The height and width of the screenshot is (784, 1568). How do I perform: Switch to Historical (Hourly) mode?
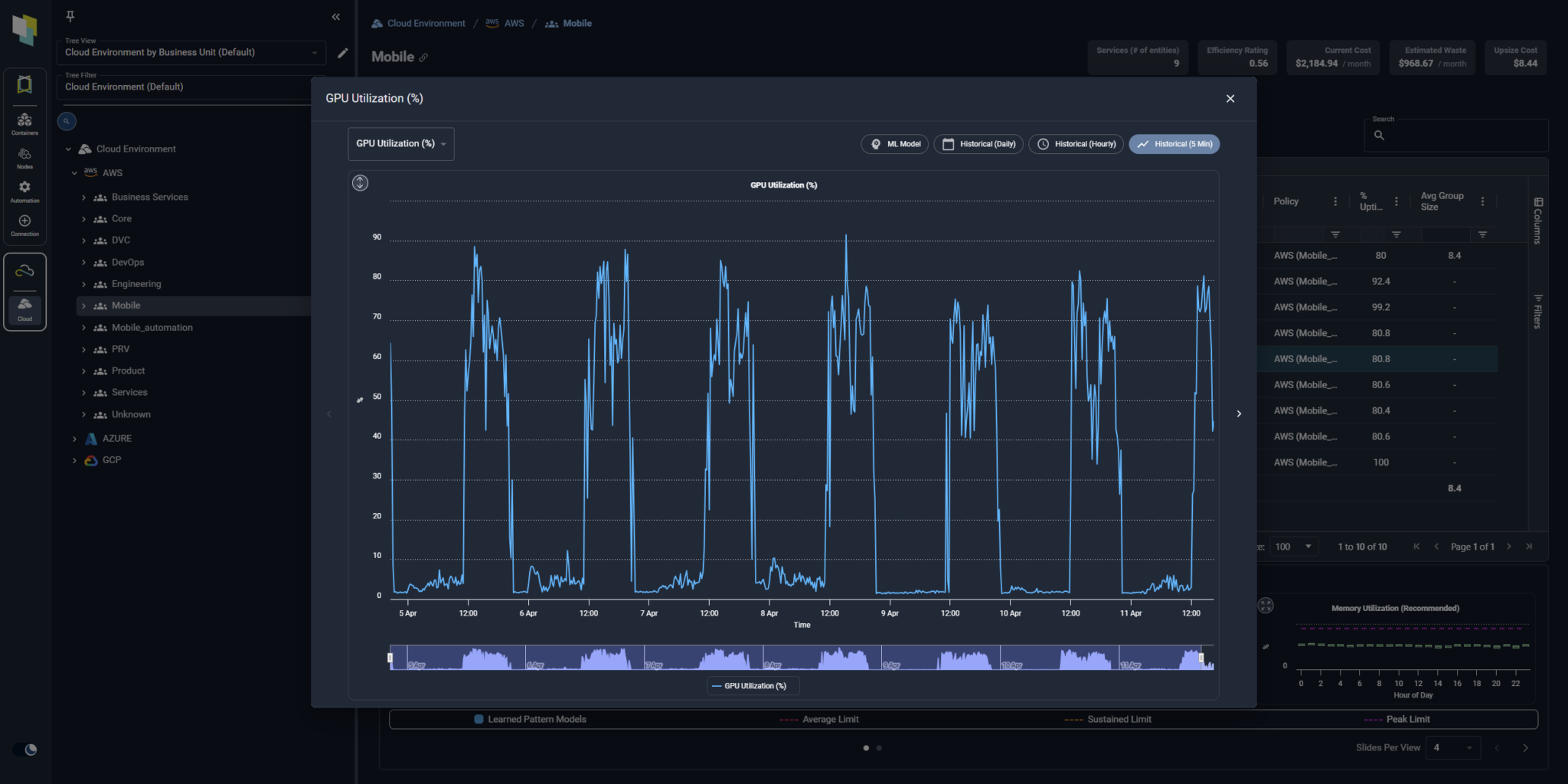tap(1075, 144)
